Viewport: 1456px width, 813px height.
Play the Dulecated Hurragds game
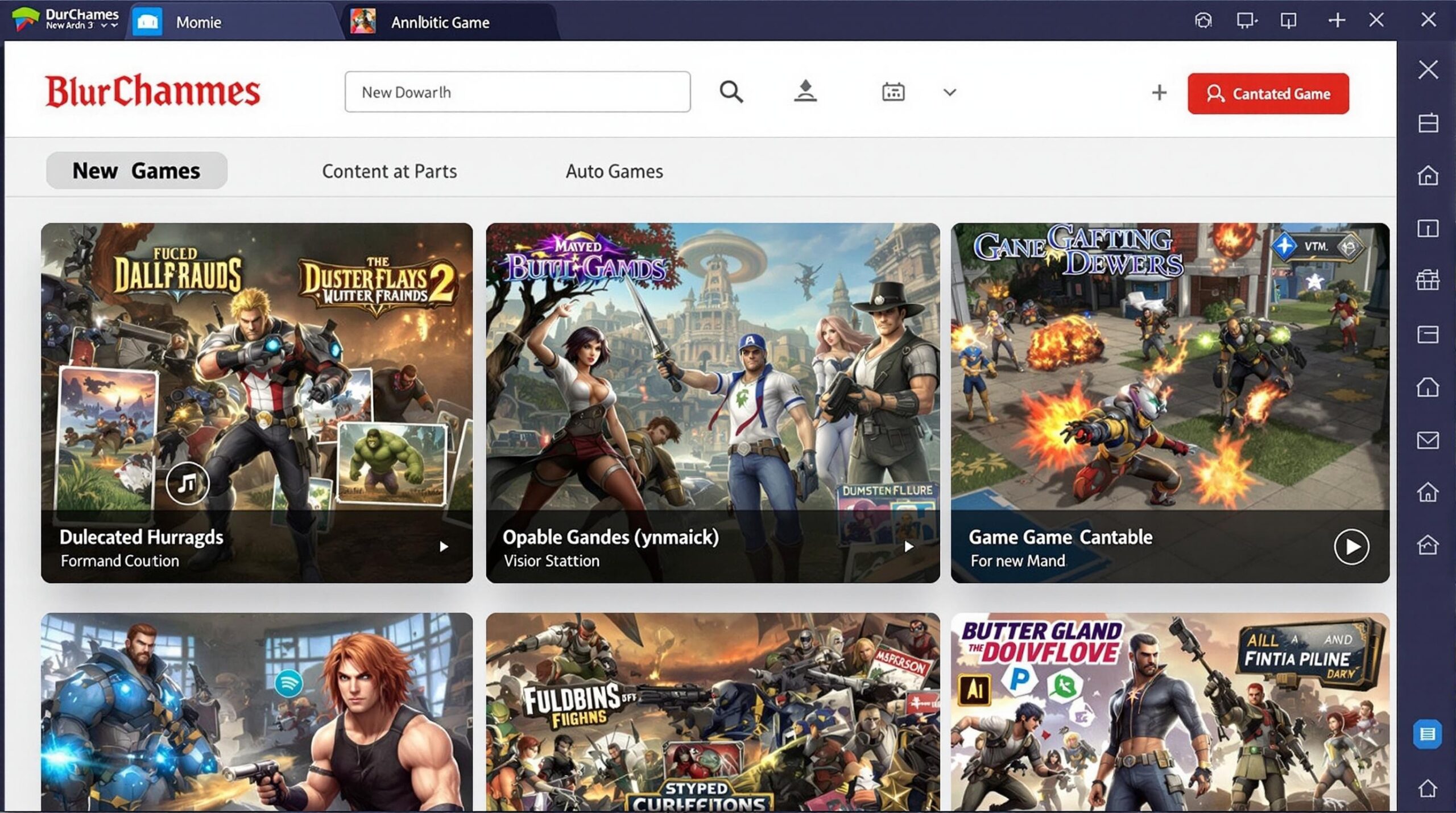tap(444, 547)
